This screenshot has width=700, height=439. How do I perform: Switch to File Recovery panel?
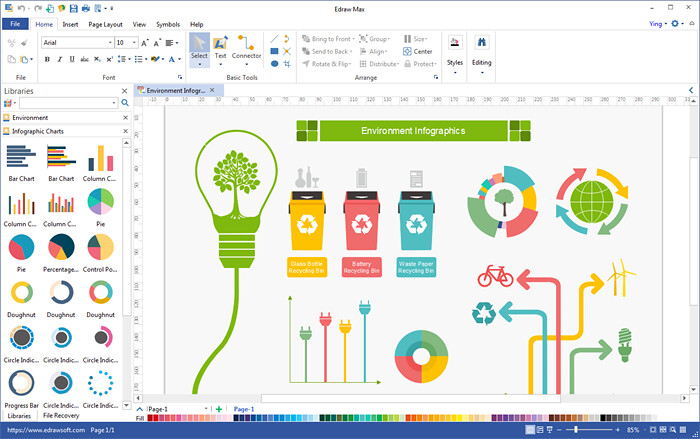[x=61, y=415]
